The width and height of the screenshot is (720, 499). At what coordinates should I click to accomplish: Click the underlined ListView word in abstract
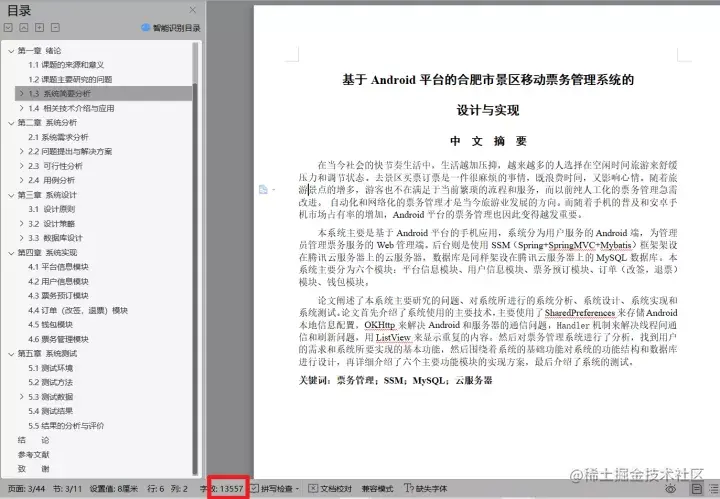[393, 337]
